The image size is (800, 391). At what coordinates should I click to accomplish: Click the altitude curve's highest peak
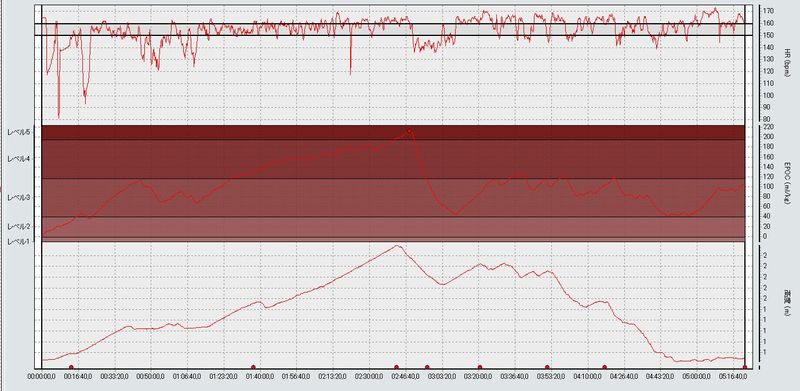click(397, 246)
